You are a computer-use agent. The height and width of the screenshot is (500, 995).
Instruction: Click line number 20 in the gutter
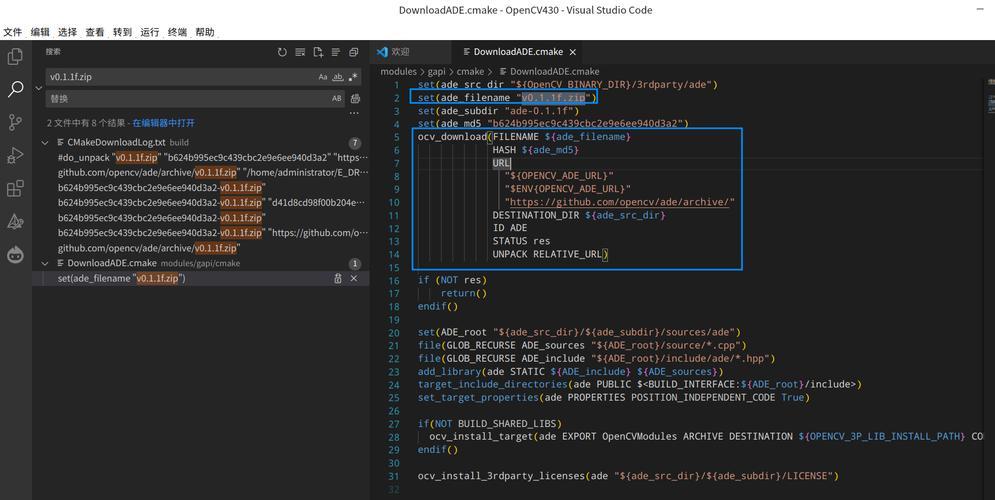(x=394, y=332)
